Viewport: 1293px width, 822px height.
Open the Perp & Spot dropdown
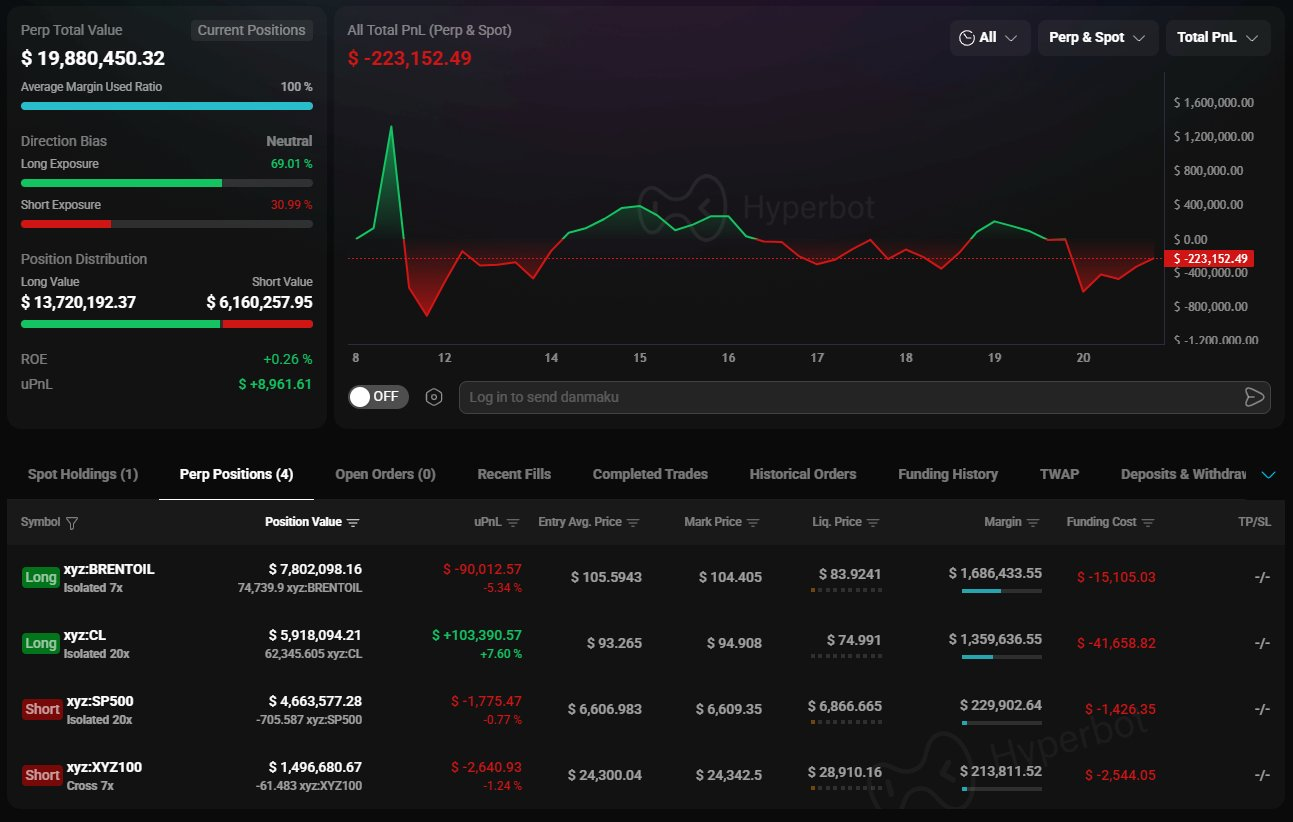click(x=1097, y=38)
